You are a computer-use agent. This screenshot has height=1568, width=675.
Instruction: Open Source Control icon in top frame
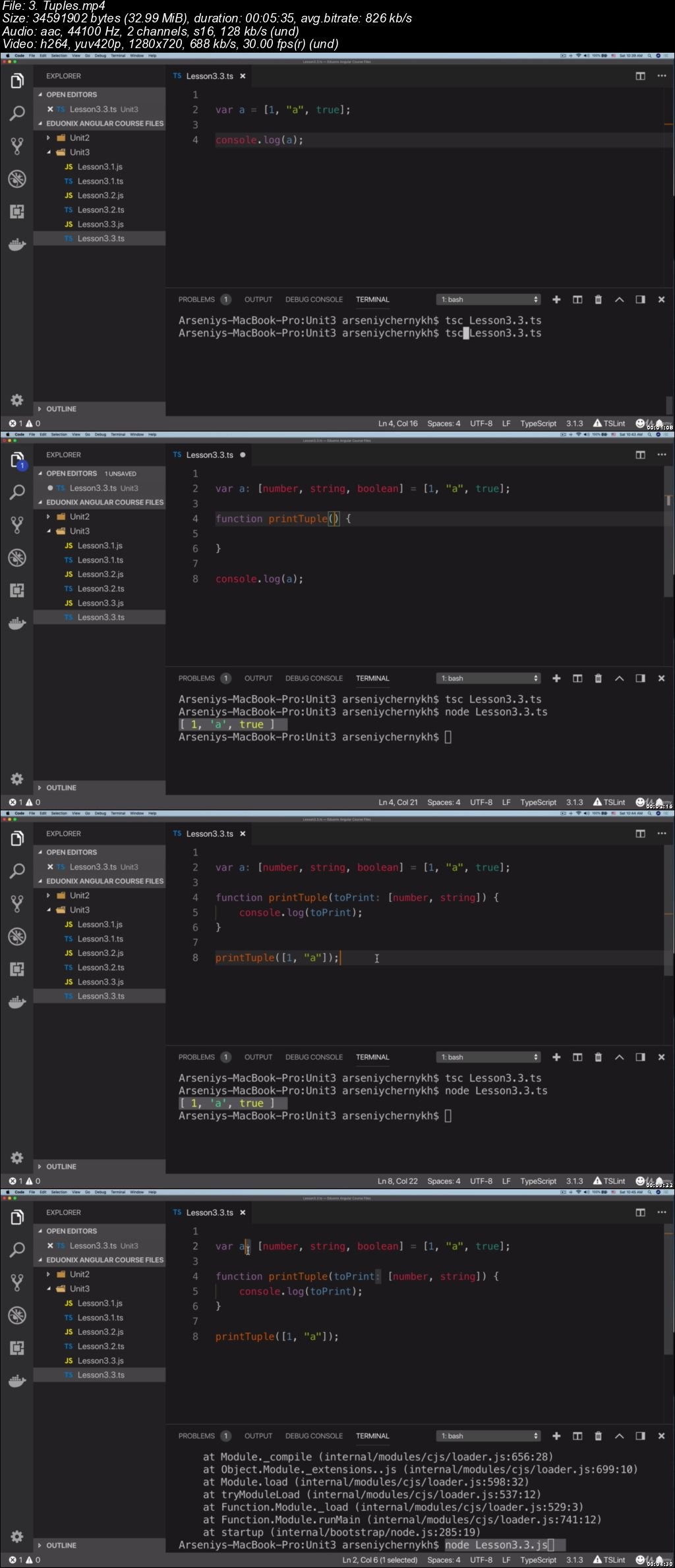[17, 146]
